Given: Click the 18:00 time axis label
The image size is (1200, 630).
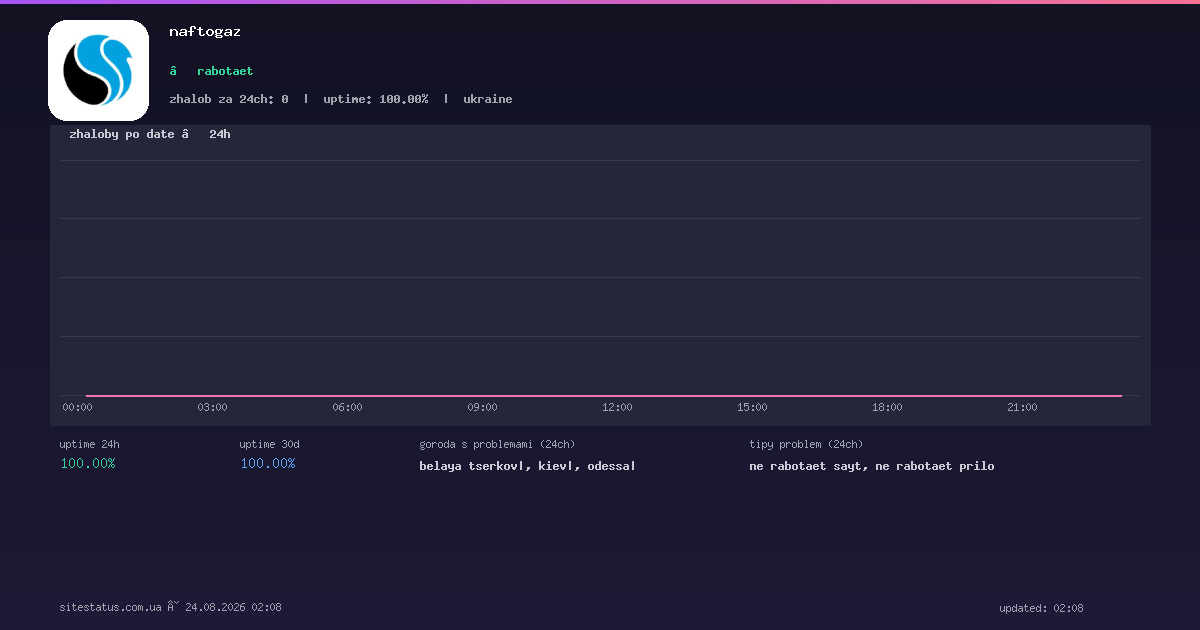Looking at the screenshot, I should (x=887, y=407).
